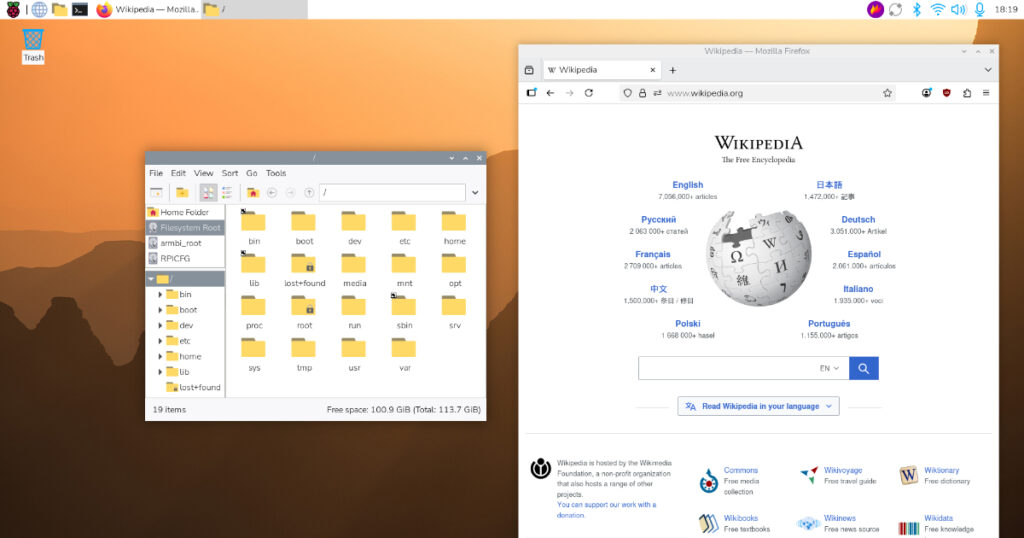Go up to parent folder in file manager

pos(309,192)
